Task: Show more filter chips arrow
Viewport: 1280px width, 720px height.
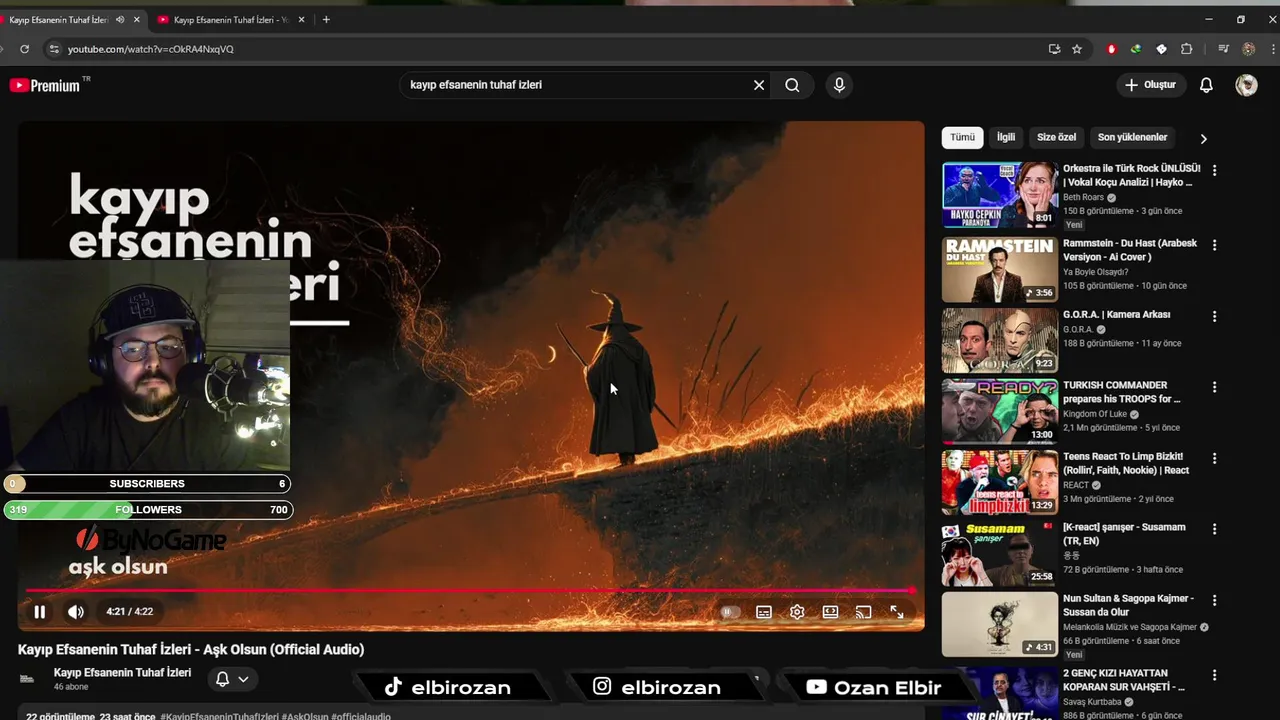Action: click(x=1203, y=139)
